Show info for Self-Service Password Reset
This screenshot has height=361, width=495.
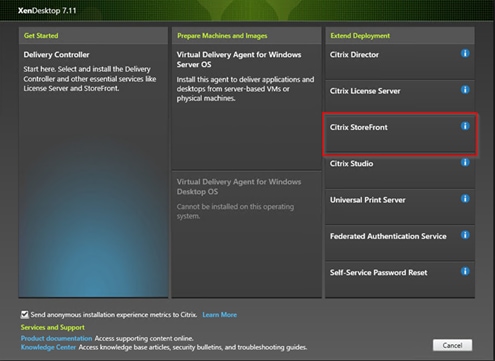[x=465, y=271]
